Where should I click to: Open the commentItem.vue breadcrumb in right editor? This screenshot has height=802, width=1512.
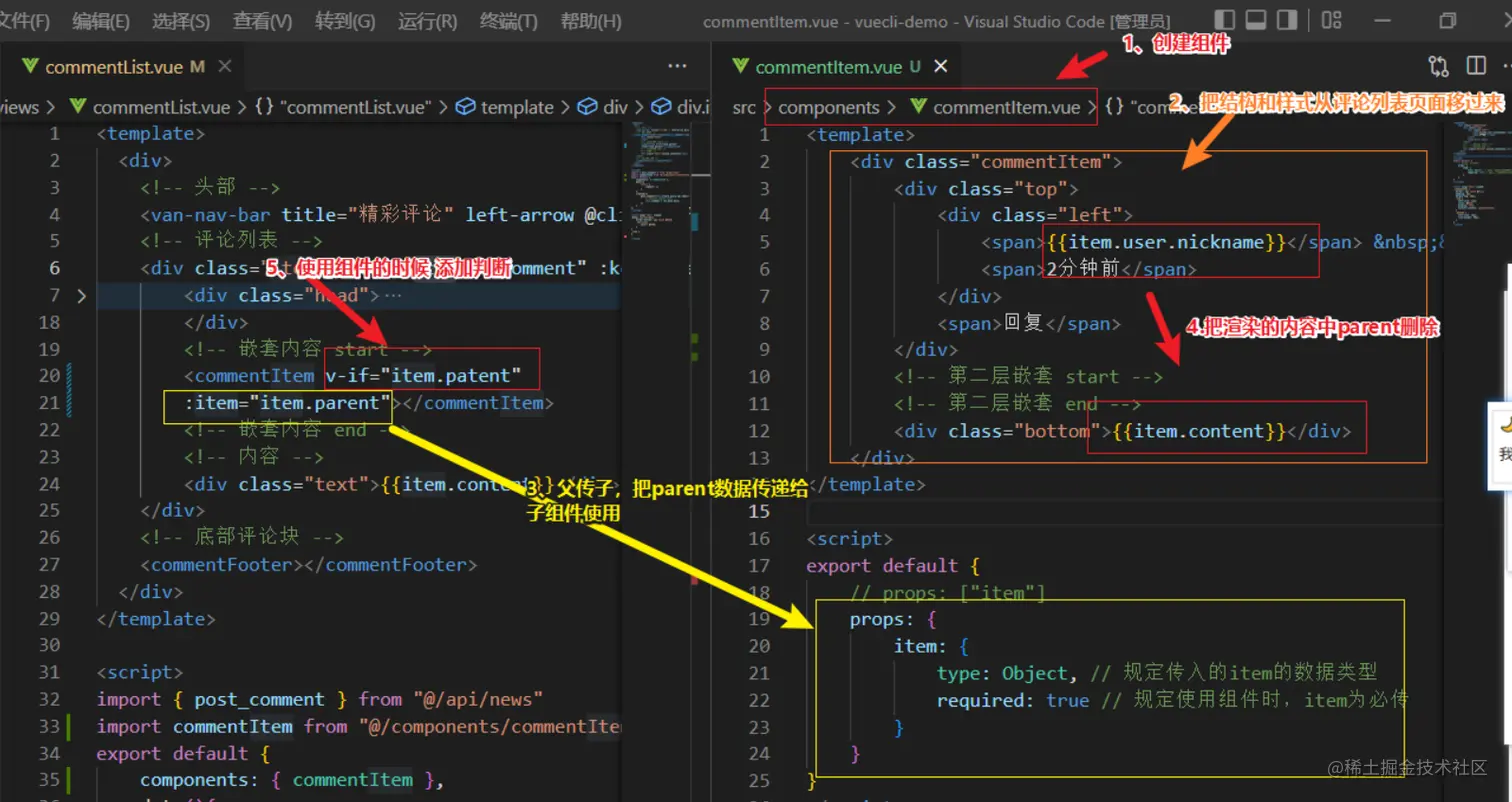995,107
